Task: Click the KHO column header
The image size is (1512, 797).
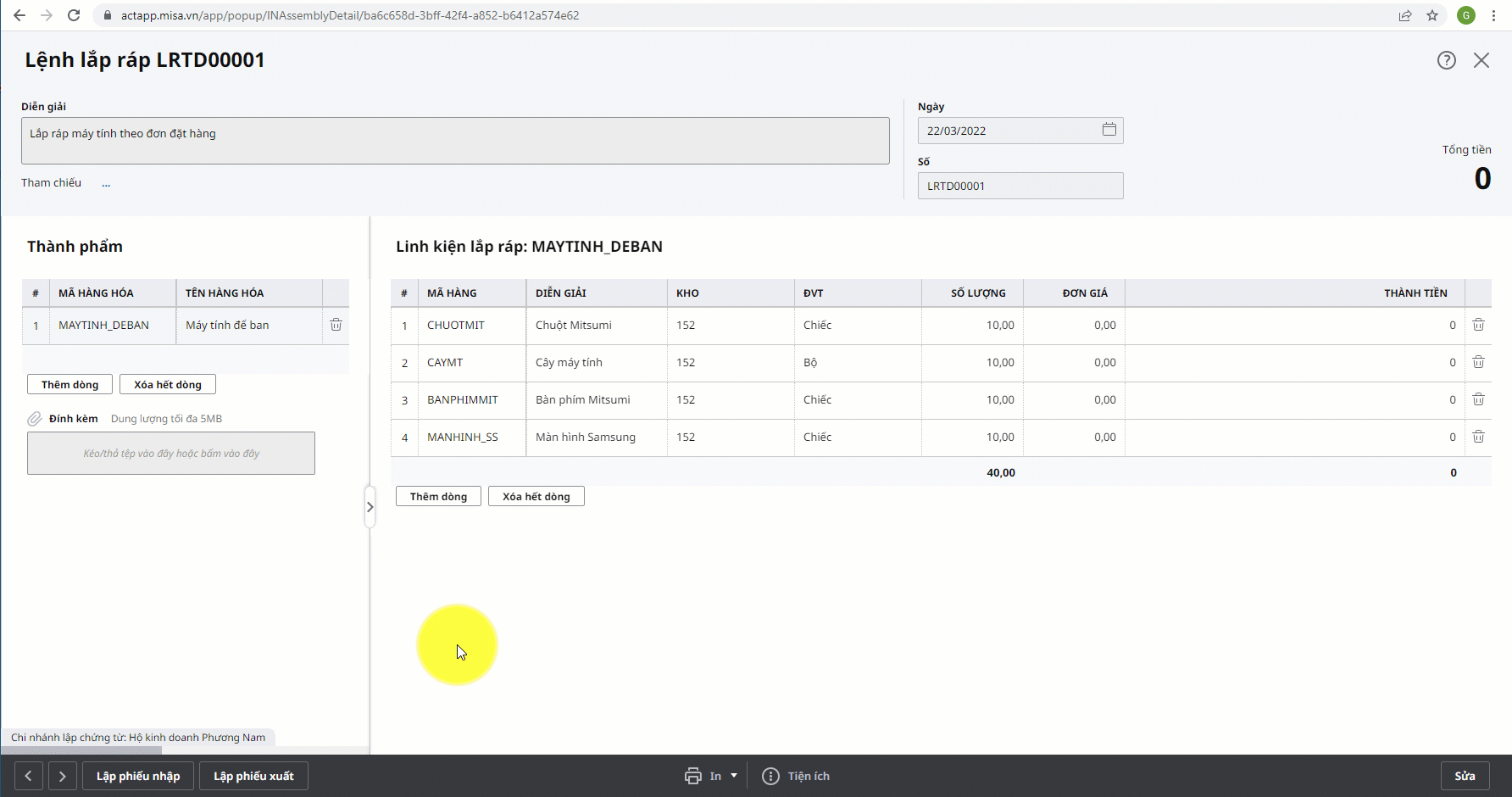Action: 731,293
